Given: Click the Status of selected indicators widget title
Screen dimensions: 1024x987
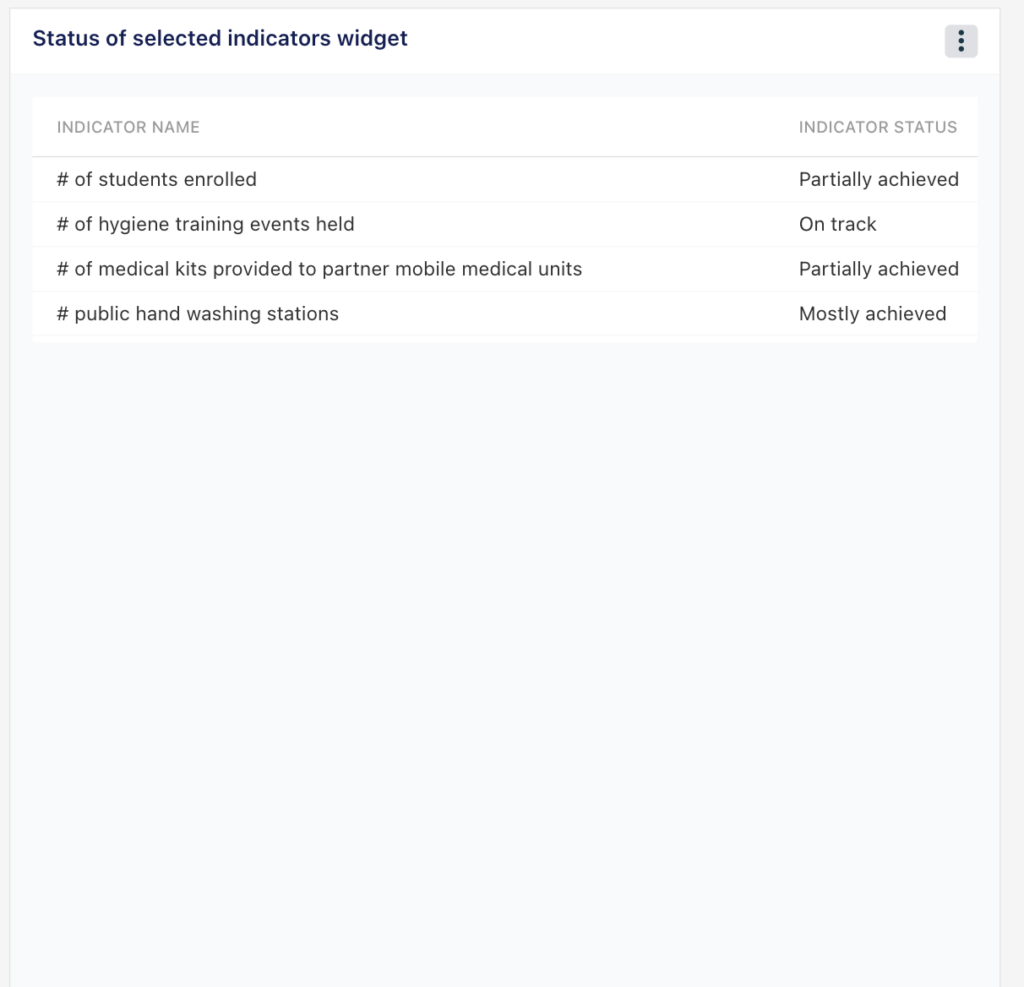Looking at the screenshot, I should tap(220, 39).
